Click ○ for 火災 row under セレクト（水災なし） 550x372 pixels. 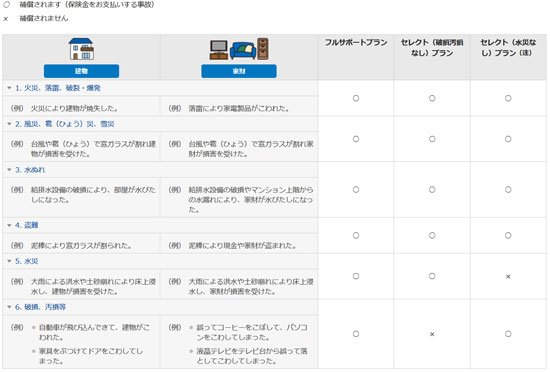pos(508,98)
